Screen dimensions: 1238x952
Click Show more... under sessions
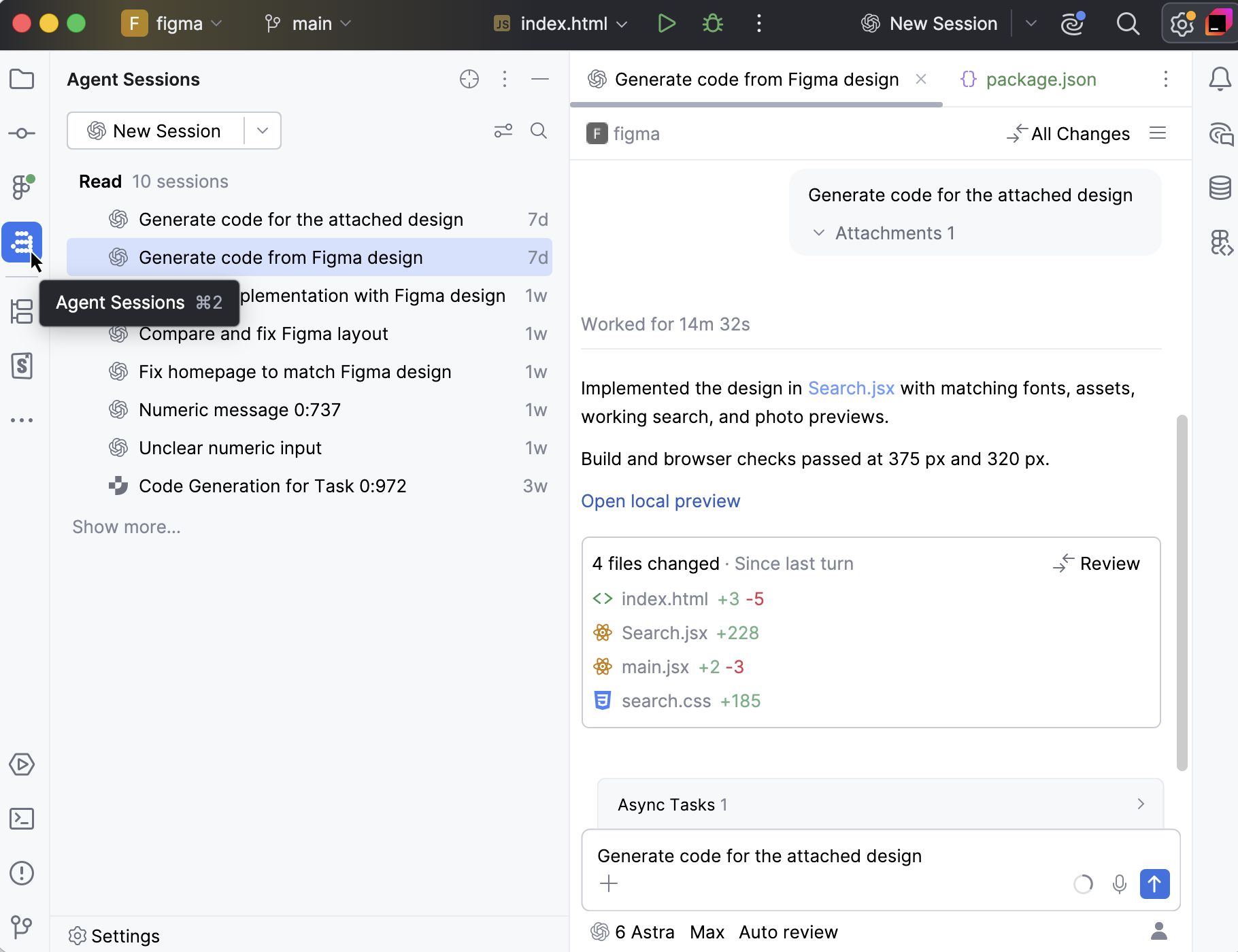click(127, 527)
